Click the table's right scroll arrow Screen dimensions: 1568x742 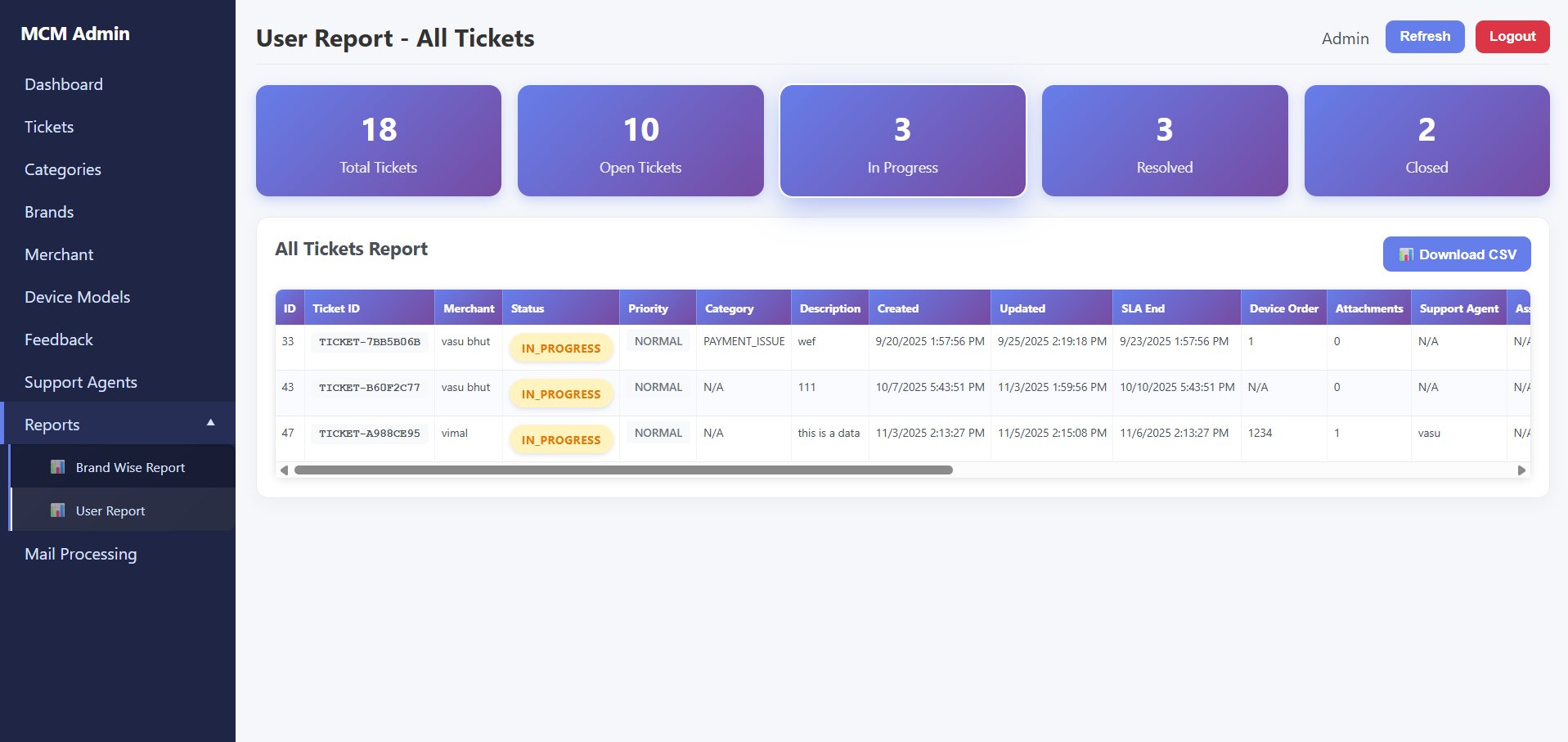pos(1521,470)
